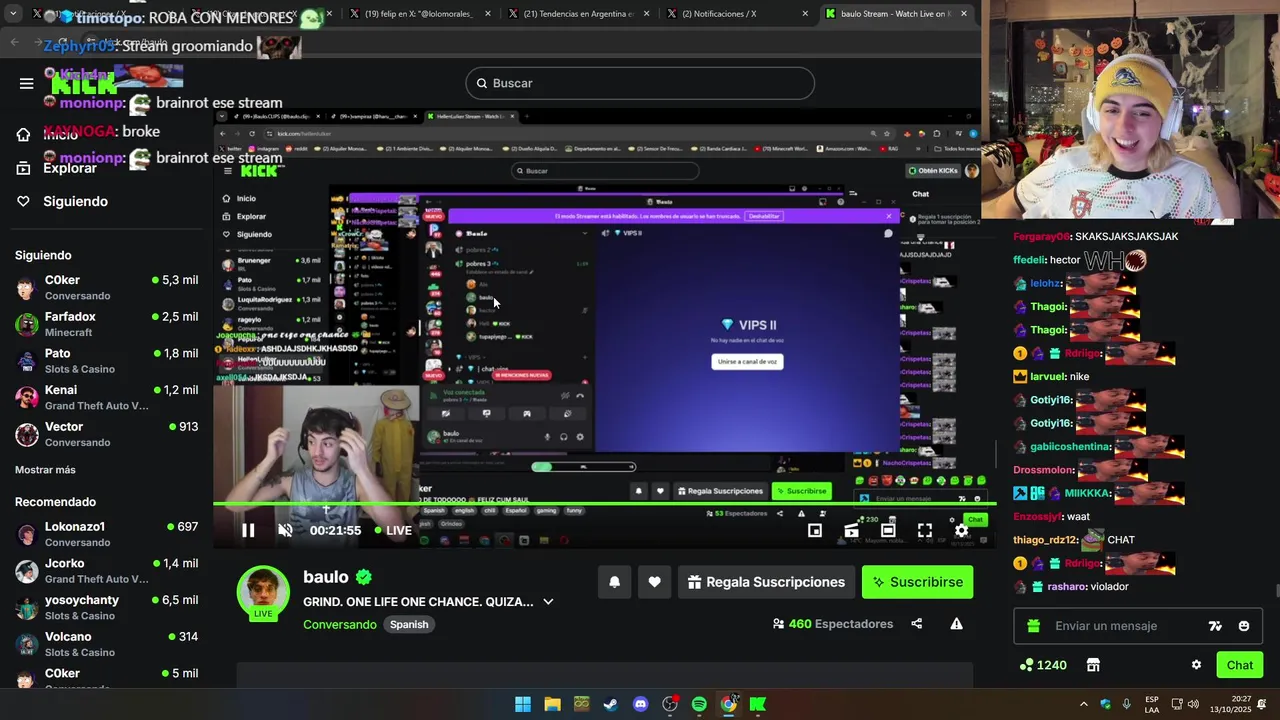Open the chat shop icon
This screenshot has width=1280, height=720.
[x=1093, y=665]
